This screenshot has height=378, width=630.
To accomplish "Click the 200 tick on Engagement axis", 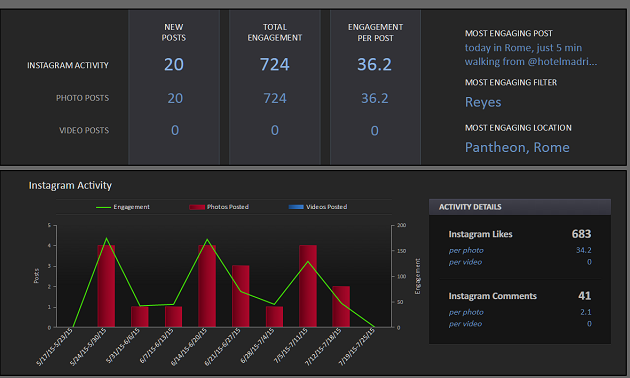I will [401, 225].
